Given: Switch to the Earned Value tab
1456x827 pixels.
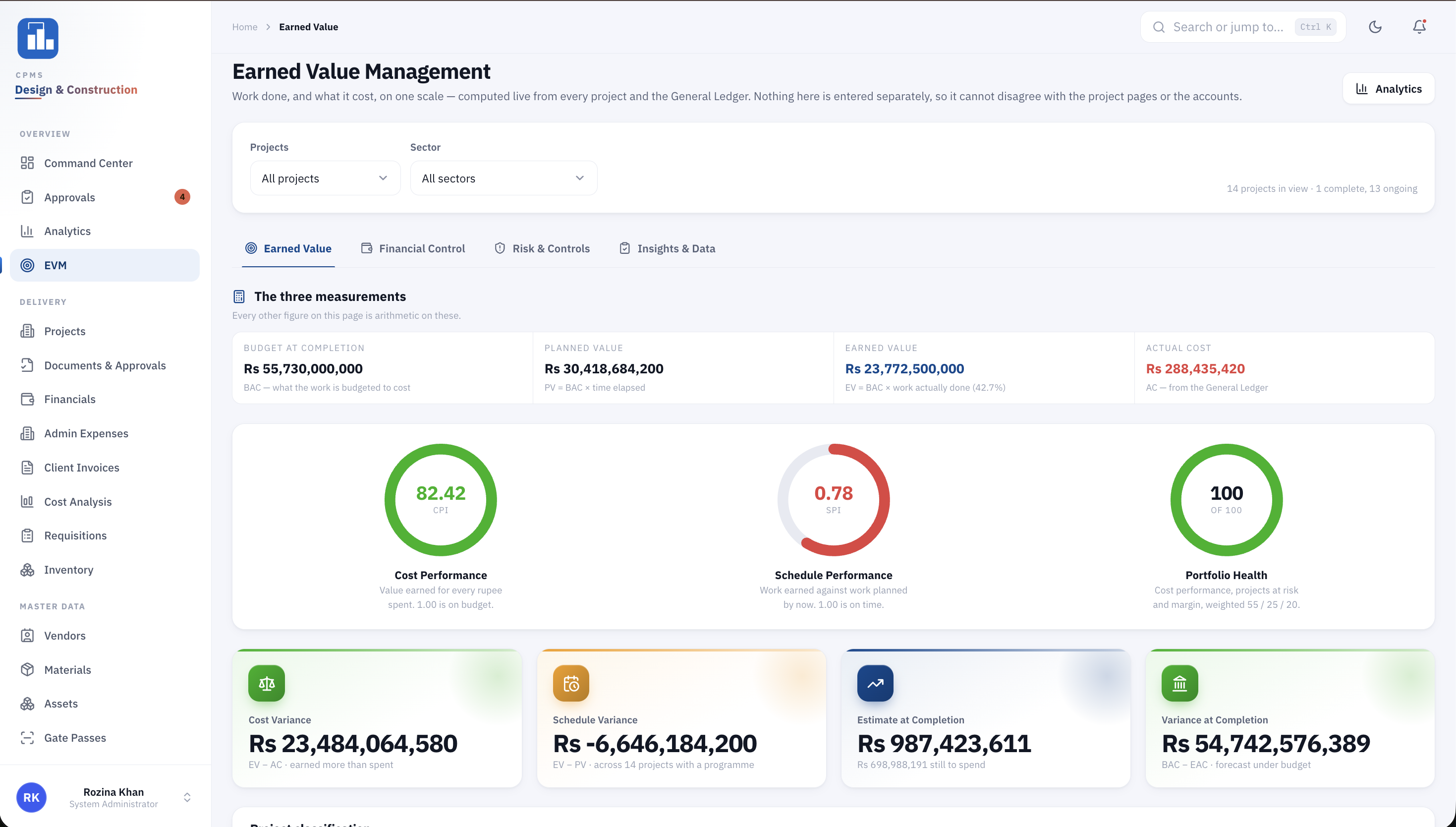Looking at the screenshot, I should pyautogui.click(x=288, y=249).
